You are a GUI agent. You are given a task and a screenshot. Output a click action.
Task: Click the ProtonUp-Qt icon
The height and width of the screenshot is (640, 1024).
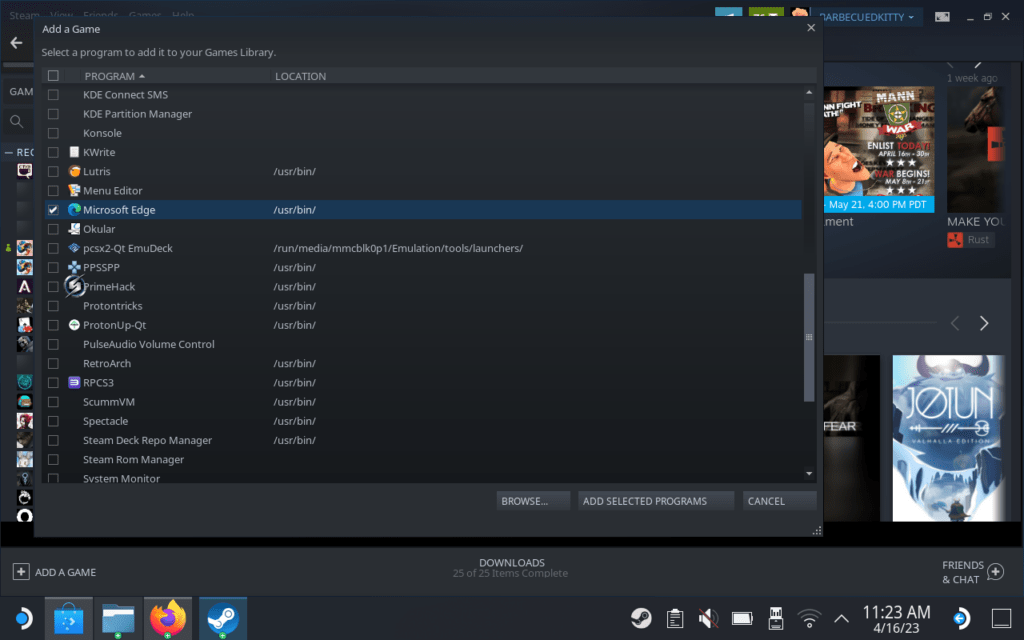click(74, 324)
